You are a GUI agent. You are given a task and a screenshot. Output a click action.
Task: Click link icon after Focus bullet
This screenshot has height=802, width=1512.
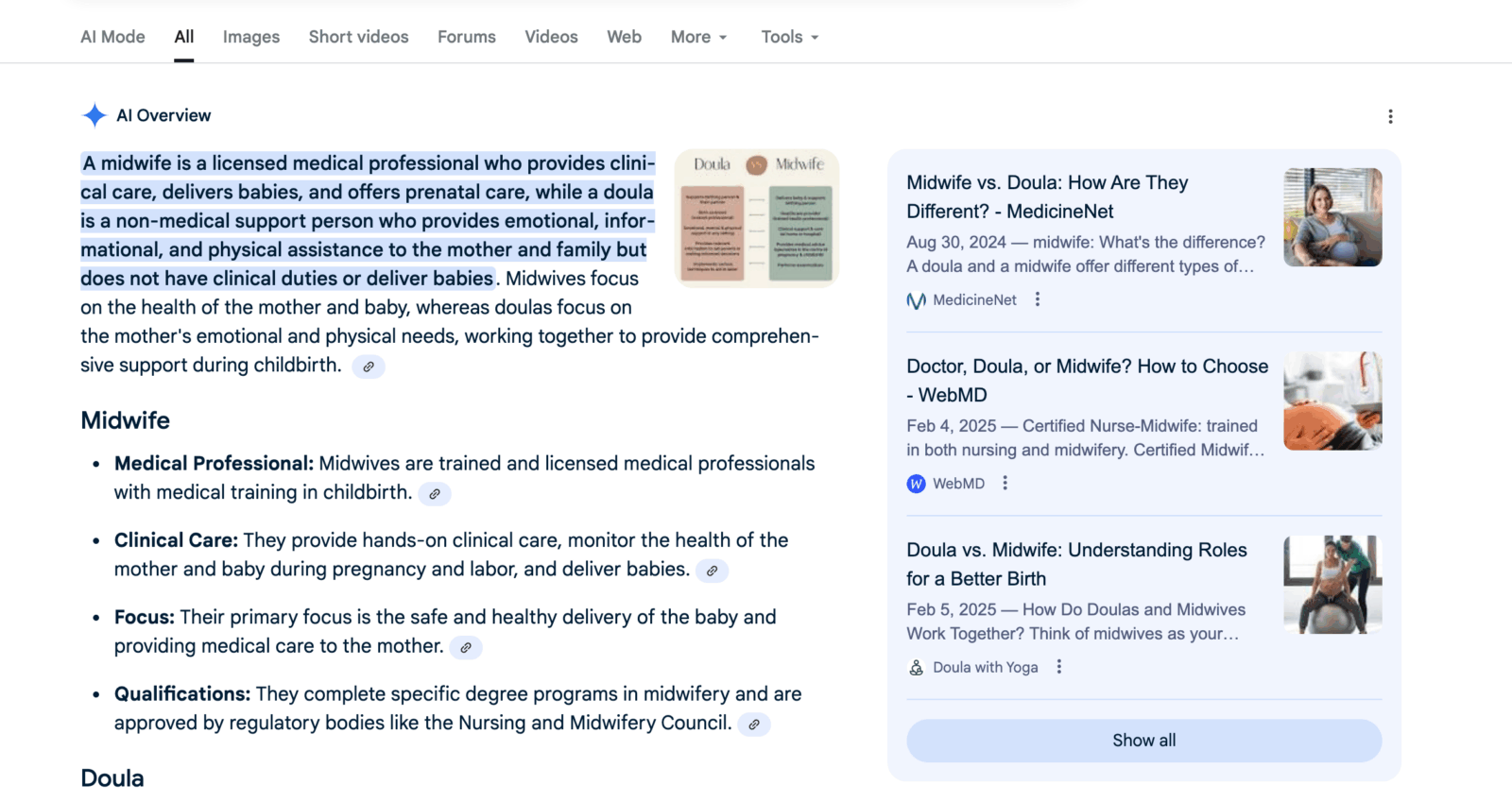coord(465,648)
